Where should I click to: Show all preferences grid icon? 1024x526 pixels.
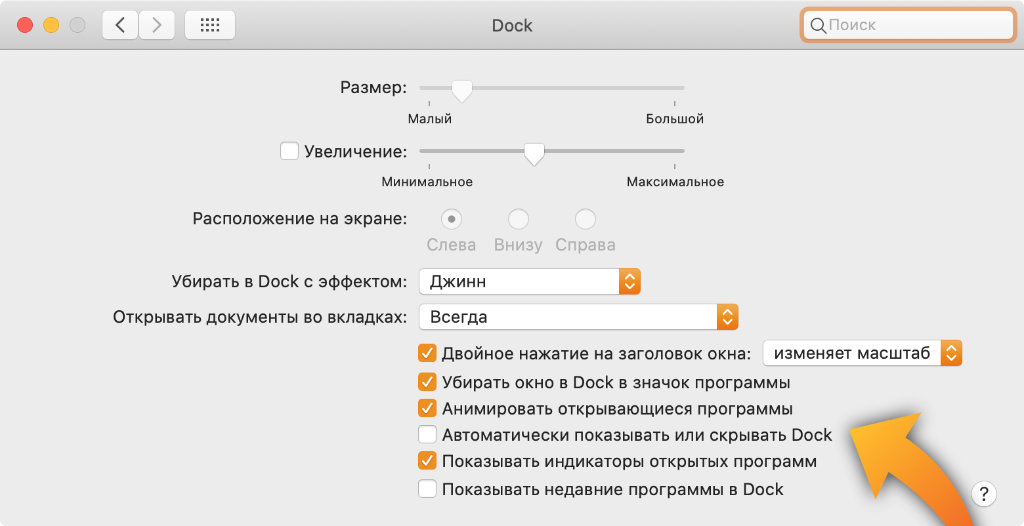[x=210, y=25]
